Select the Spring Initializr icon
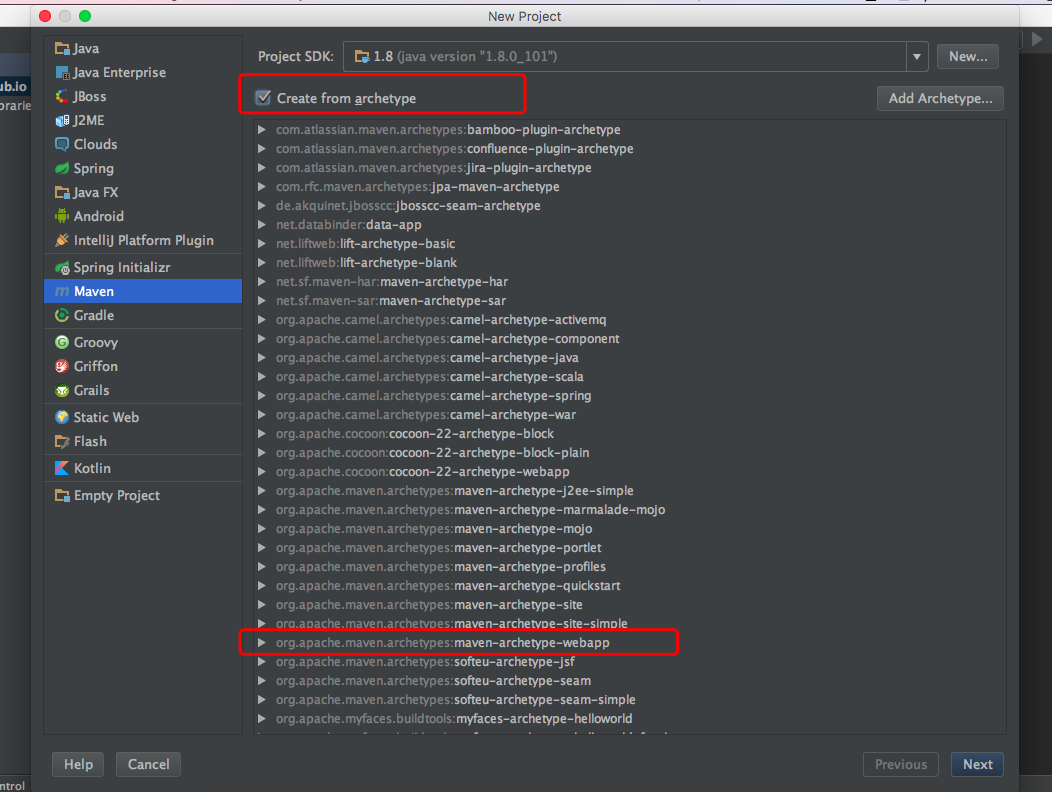This screenshot has height=792, width=1052. point(62,268)
